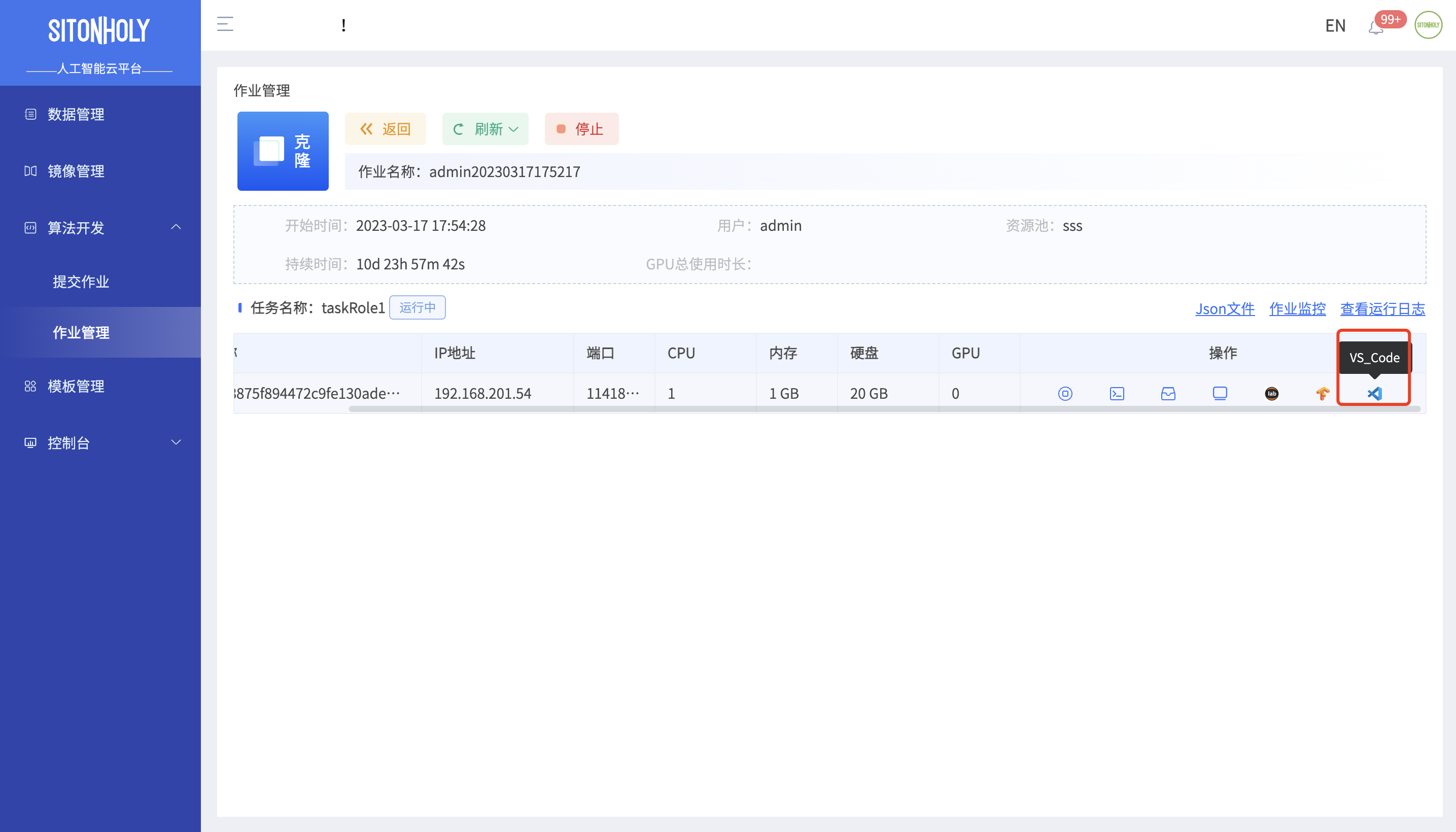
Task: Open JupyterLab via the lab icon
Action: [1271, 393]
